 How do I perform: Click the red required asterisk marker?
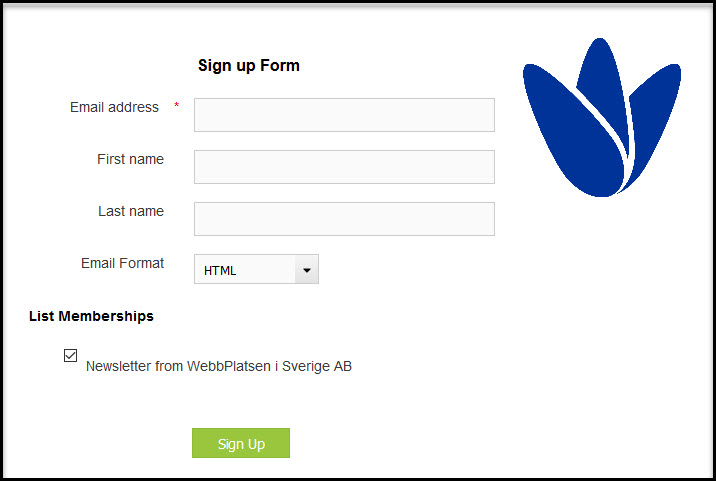[x=176, y=106]
